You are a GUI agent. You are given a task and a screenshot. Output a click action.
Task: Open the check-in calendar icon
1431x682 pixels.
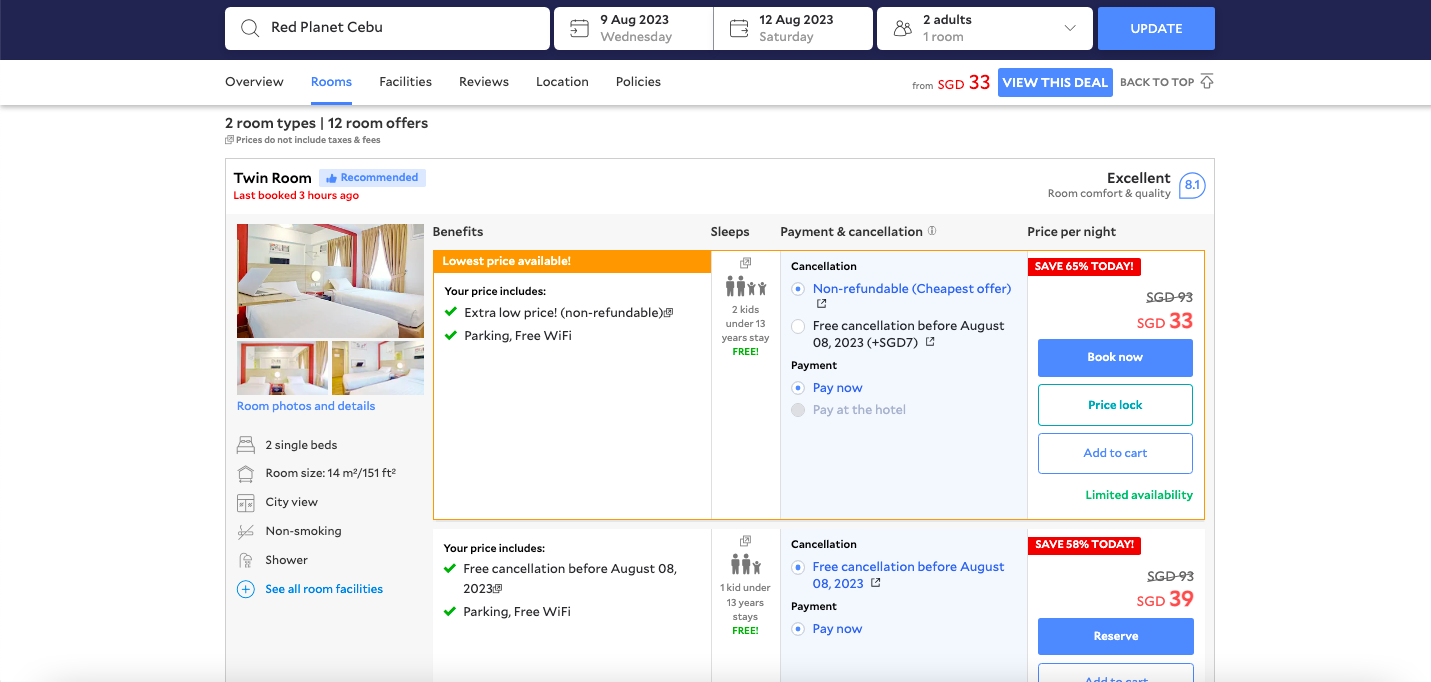[579, 28]
